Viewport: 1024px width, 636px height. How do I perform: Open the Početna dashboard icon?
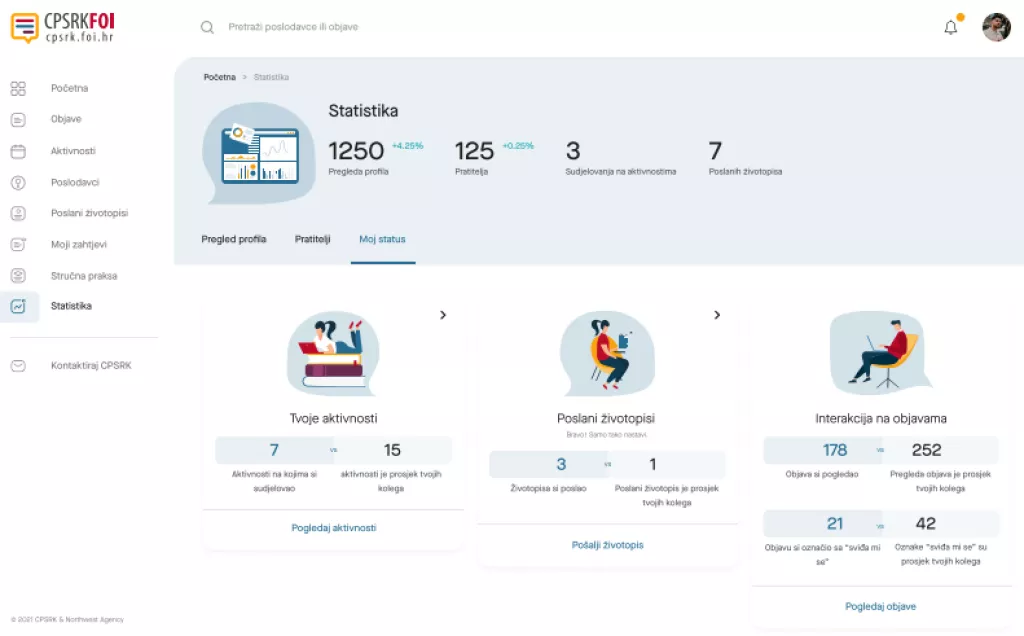pos(18,88)
